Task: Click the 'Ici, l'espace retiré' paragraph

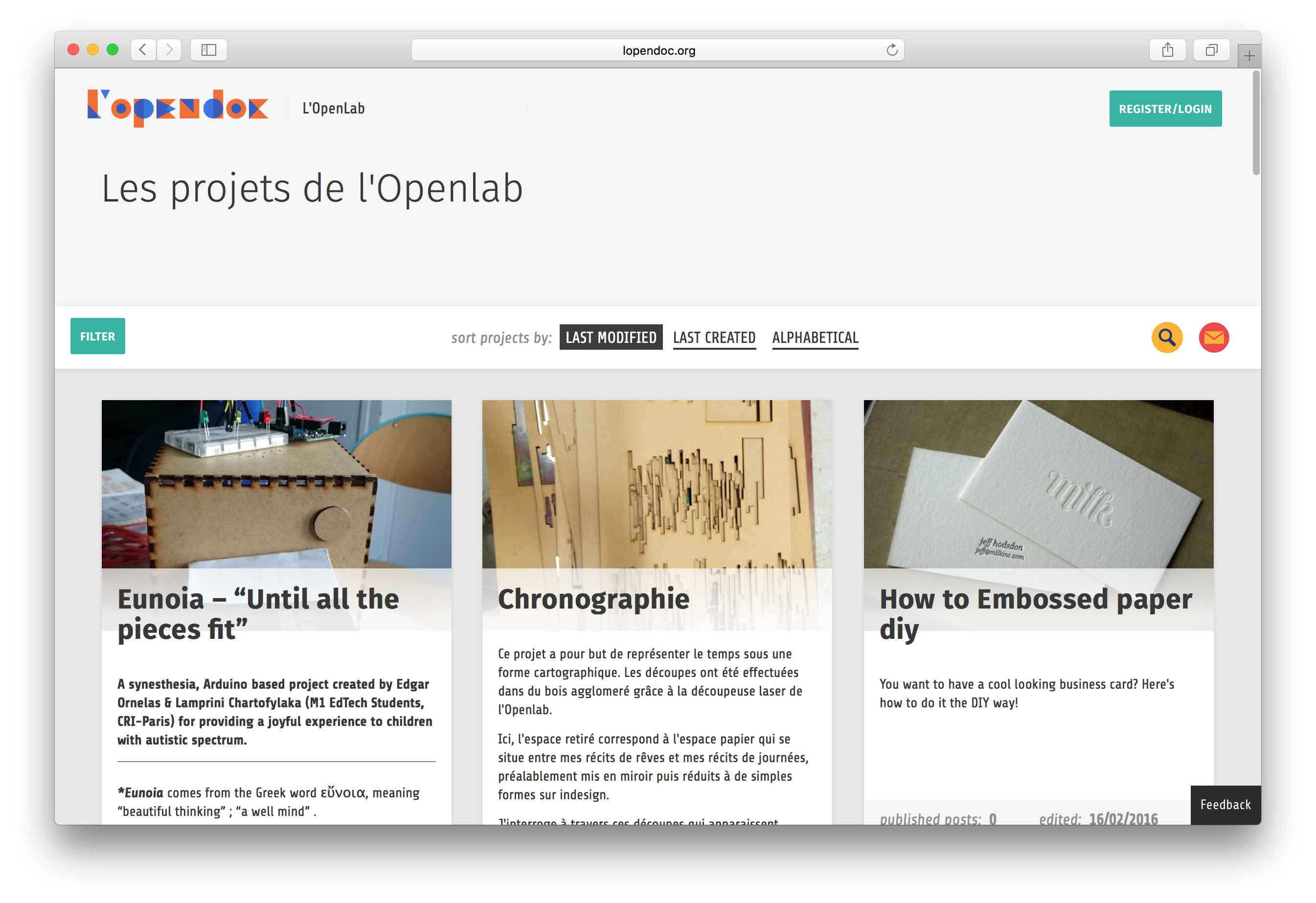Action: (x=653, y=767)
